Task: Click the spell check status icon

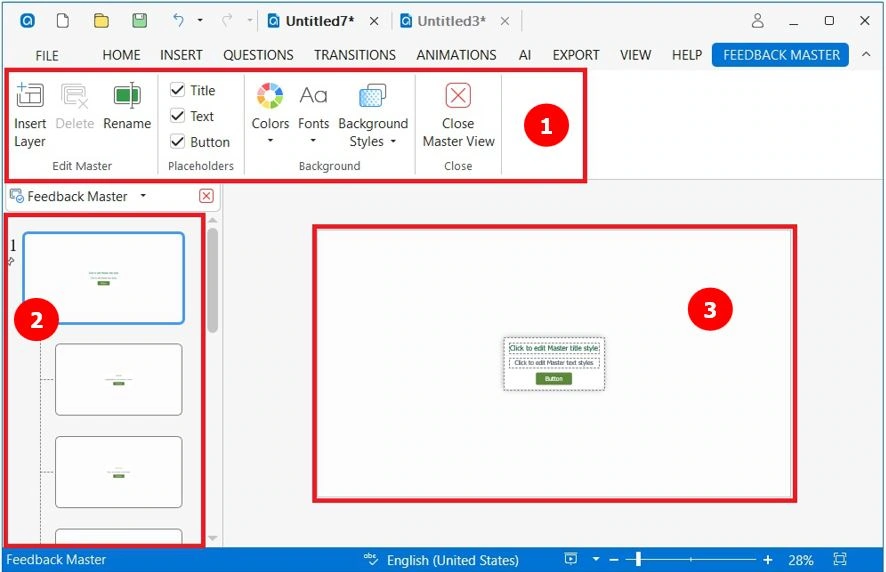Action: [x=371, y=560]
